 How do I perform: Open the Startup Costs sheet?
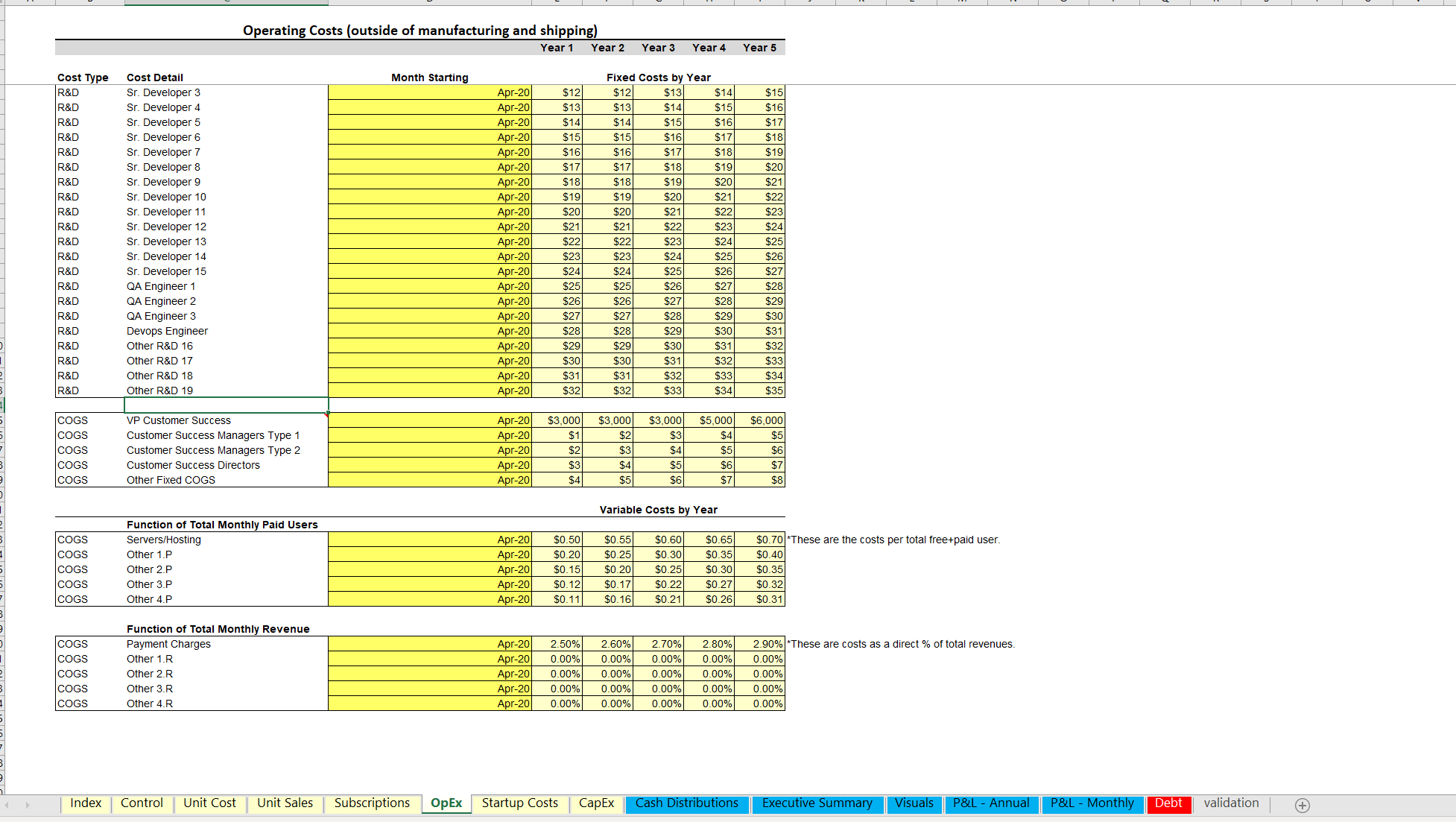tap(519, 803)
